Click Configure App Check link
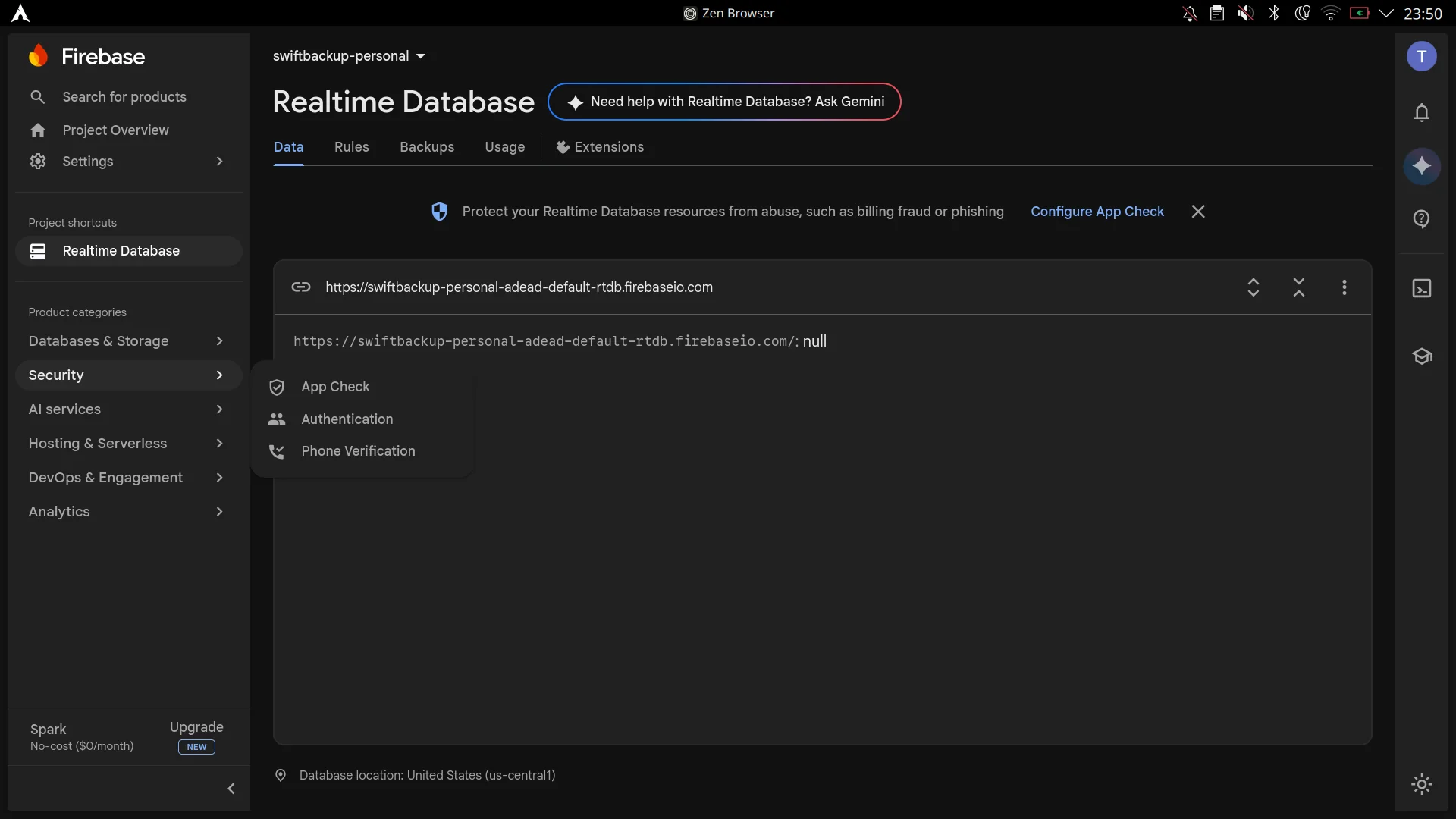Viewport: 1456px width, 819px height. (x=1097, y=212)
